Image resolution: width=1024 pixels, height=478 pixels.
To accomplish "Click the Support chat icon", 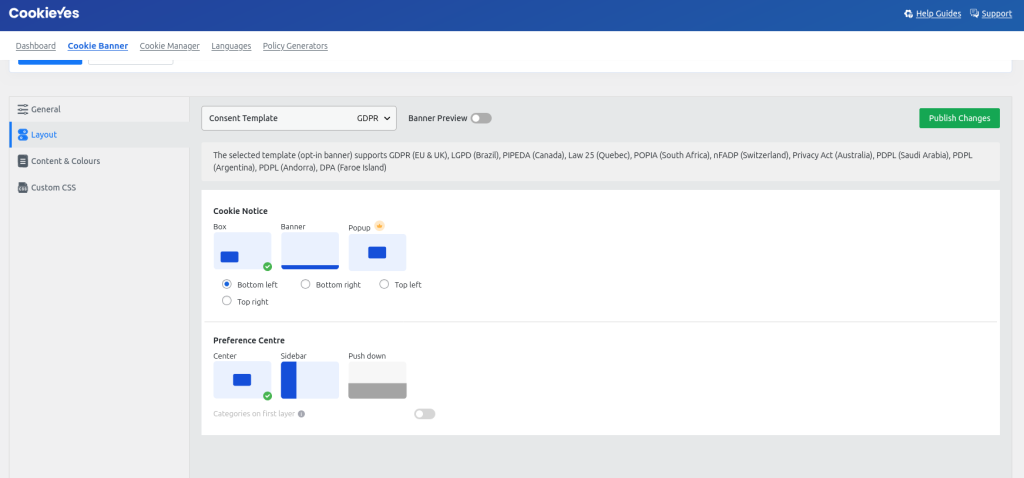I will (975, 14).
